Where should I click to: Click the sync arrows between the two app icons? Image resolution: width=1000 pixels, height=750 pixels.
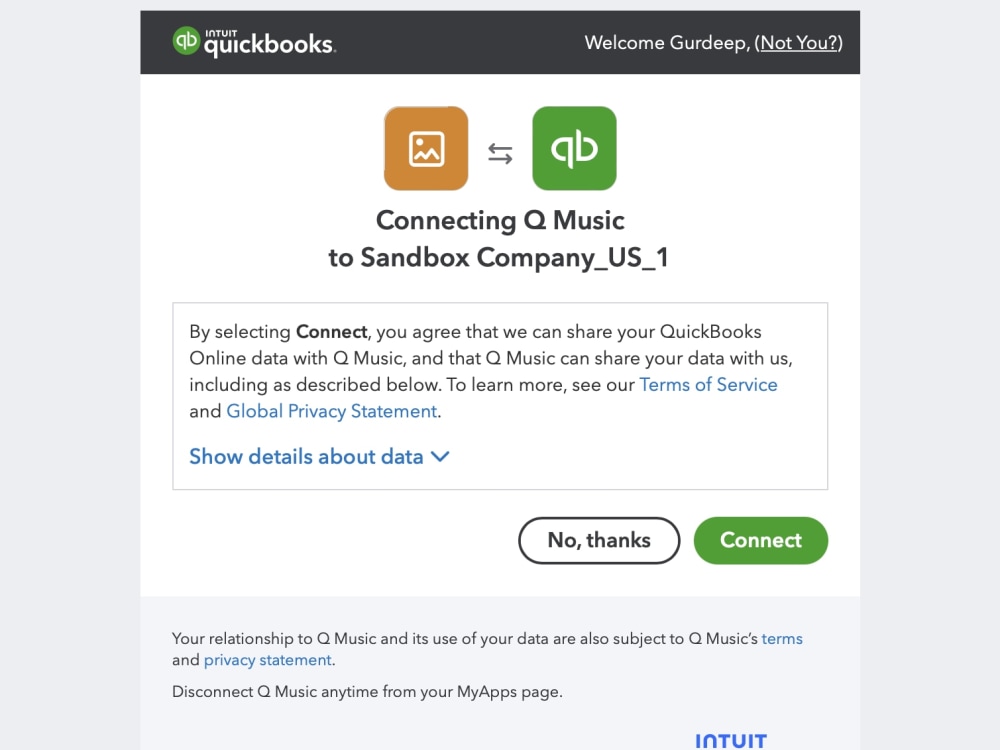[x=500, y=148]
